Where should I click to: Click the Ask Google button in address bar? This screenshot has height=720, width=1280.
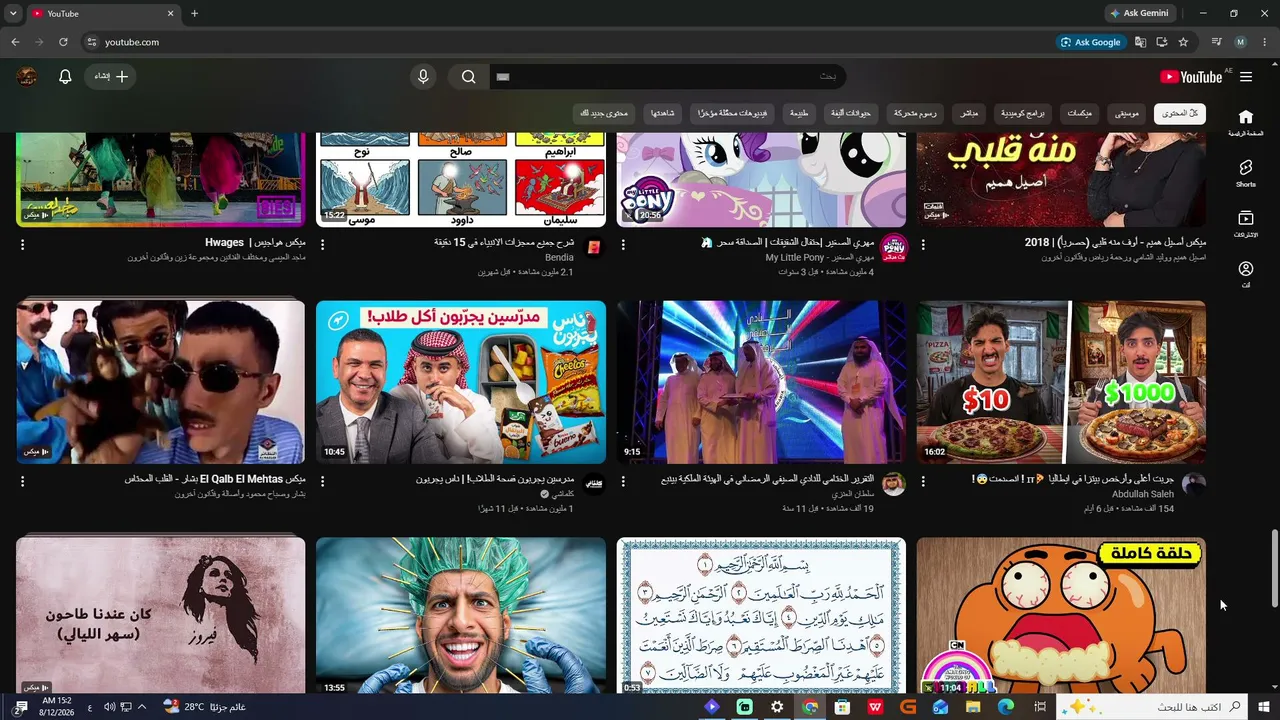1090,42
